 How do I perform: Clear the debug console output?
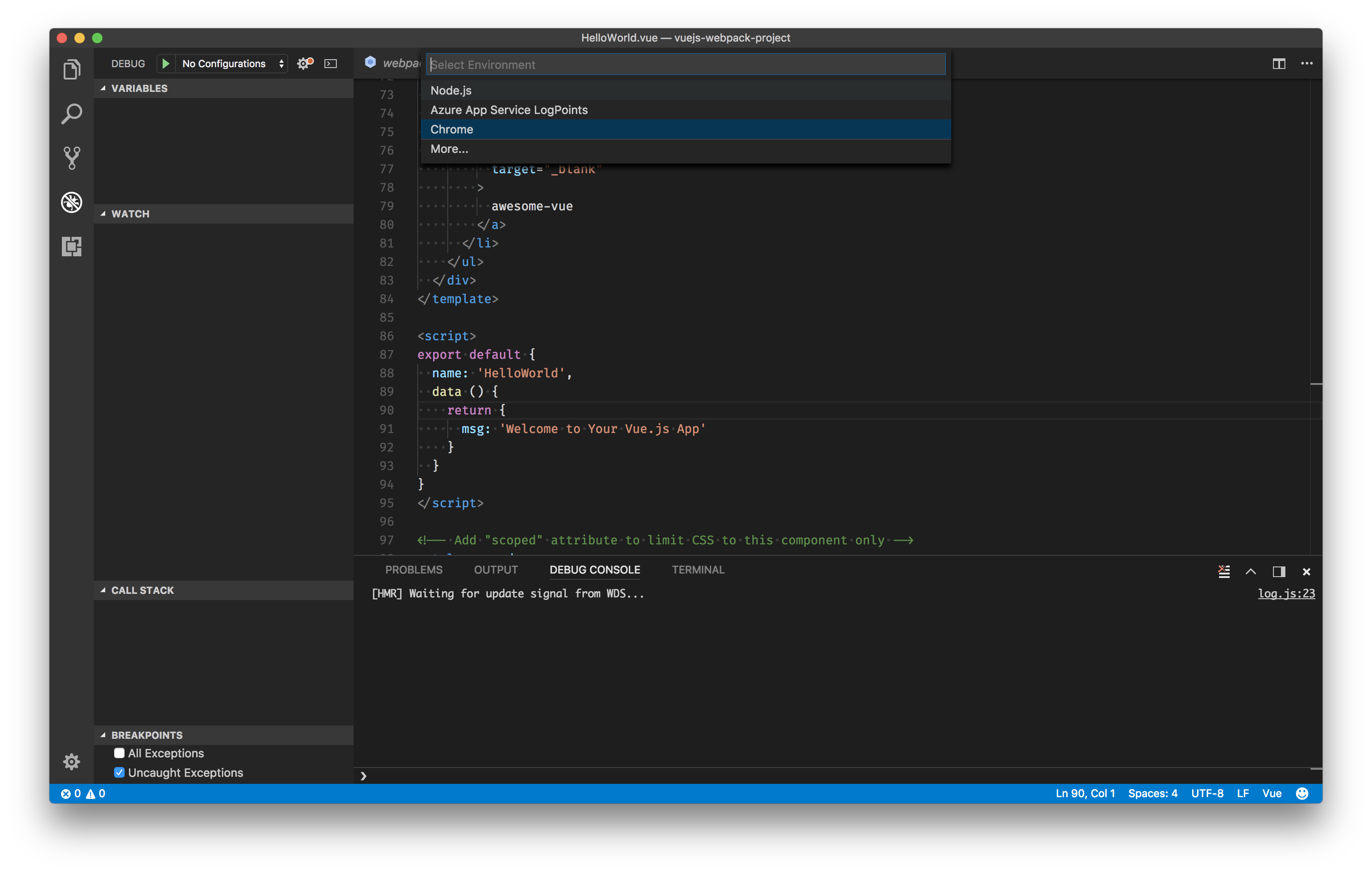(1223, 571)
